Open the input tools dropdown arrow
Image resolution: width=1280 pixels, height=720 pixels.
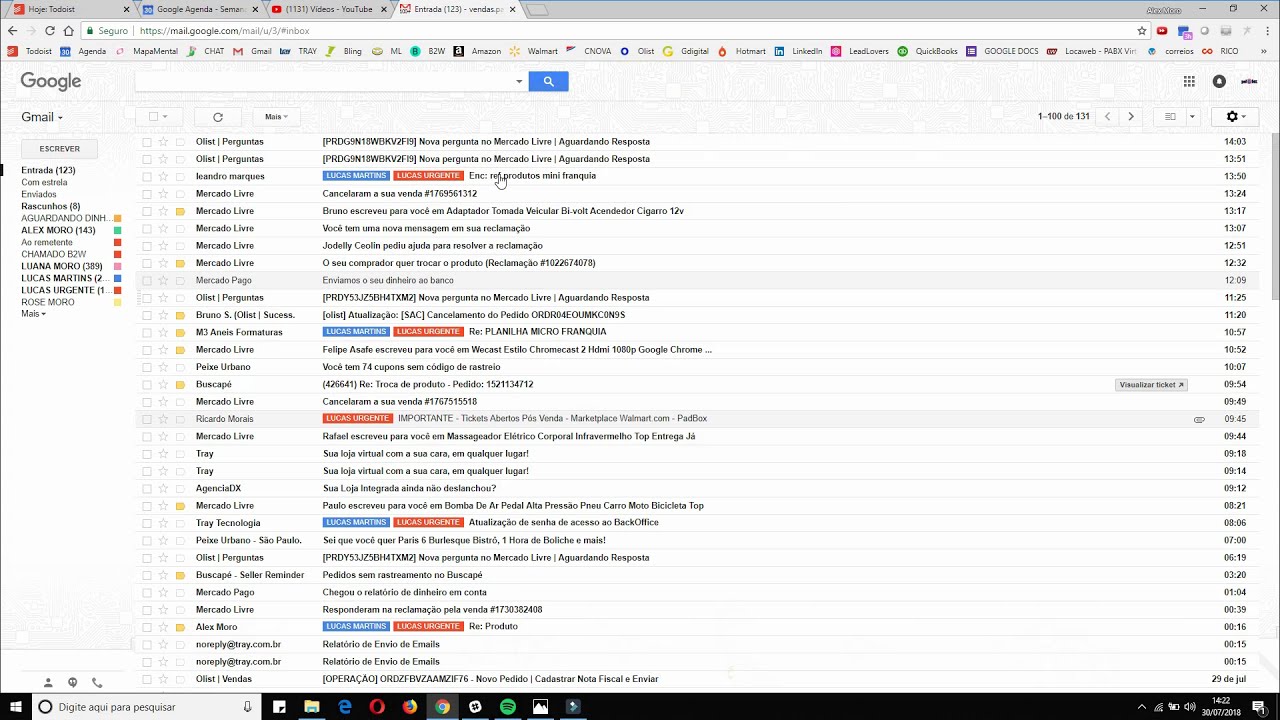pos(1192,117)
